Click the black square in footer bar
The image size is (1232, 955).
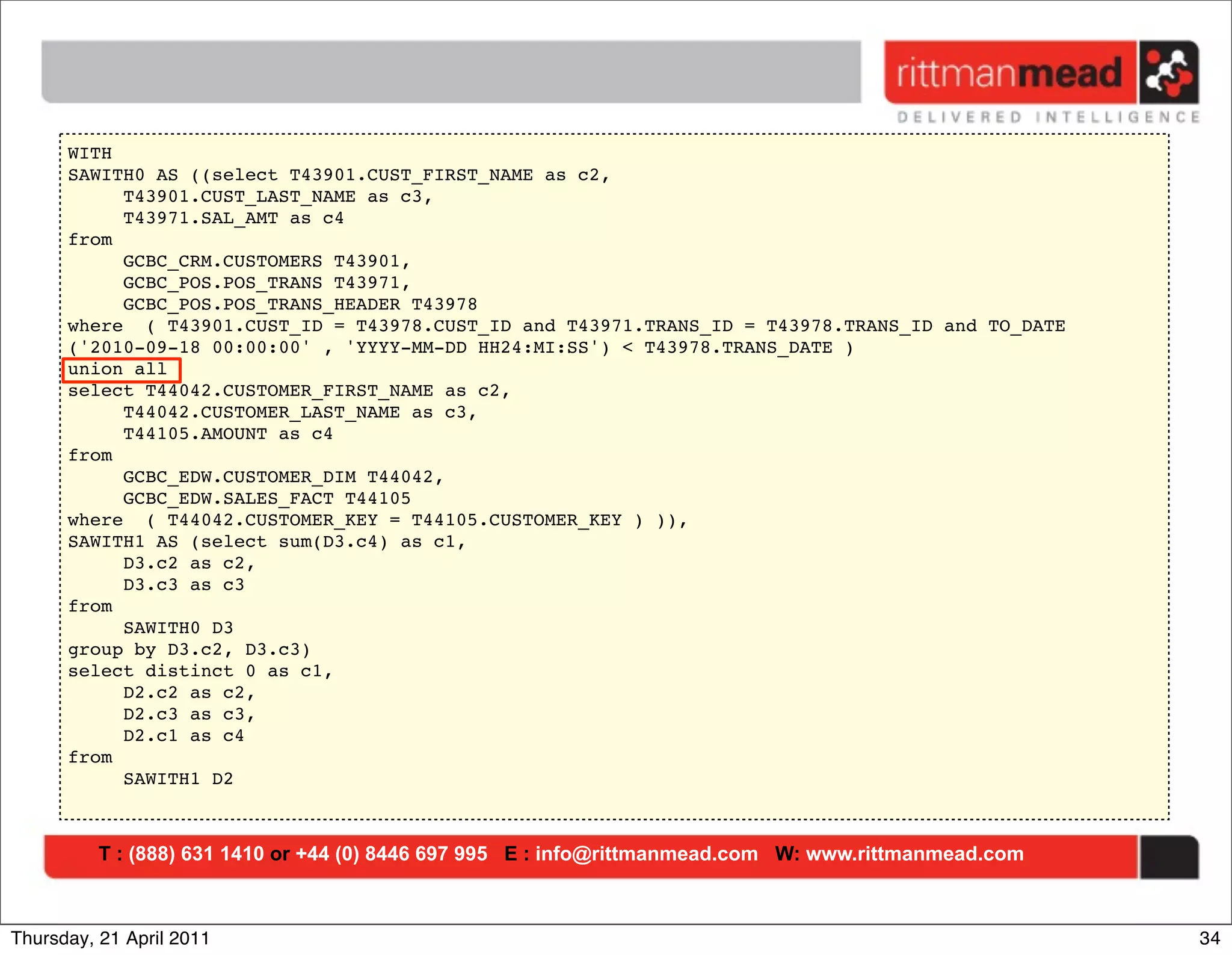tap(1168, 857)
